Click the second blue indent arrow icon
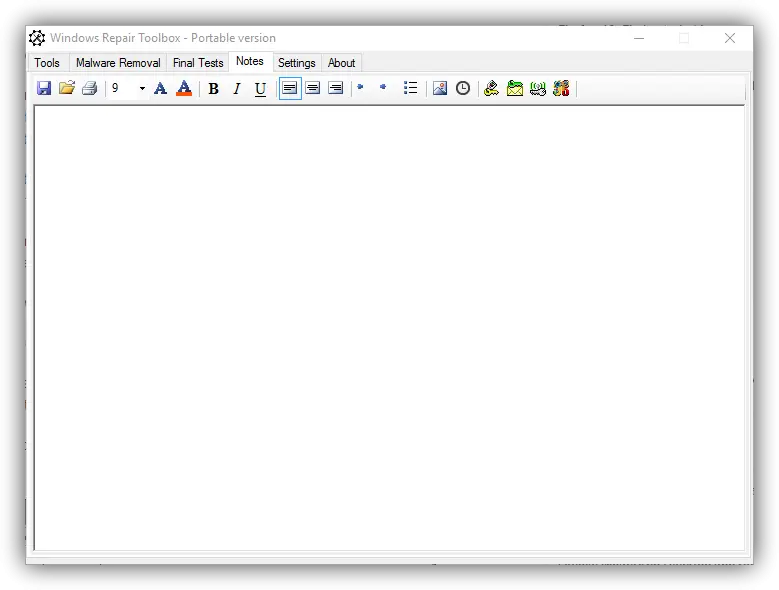The width and height of the screenshot is (779, 590). [x=383, y=87]
